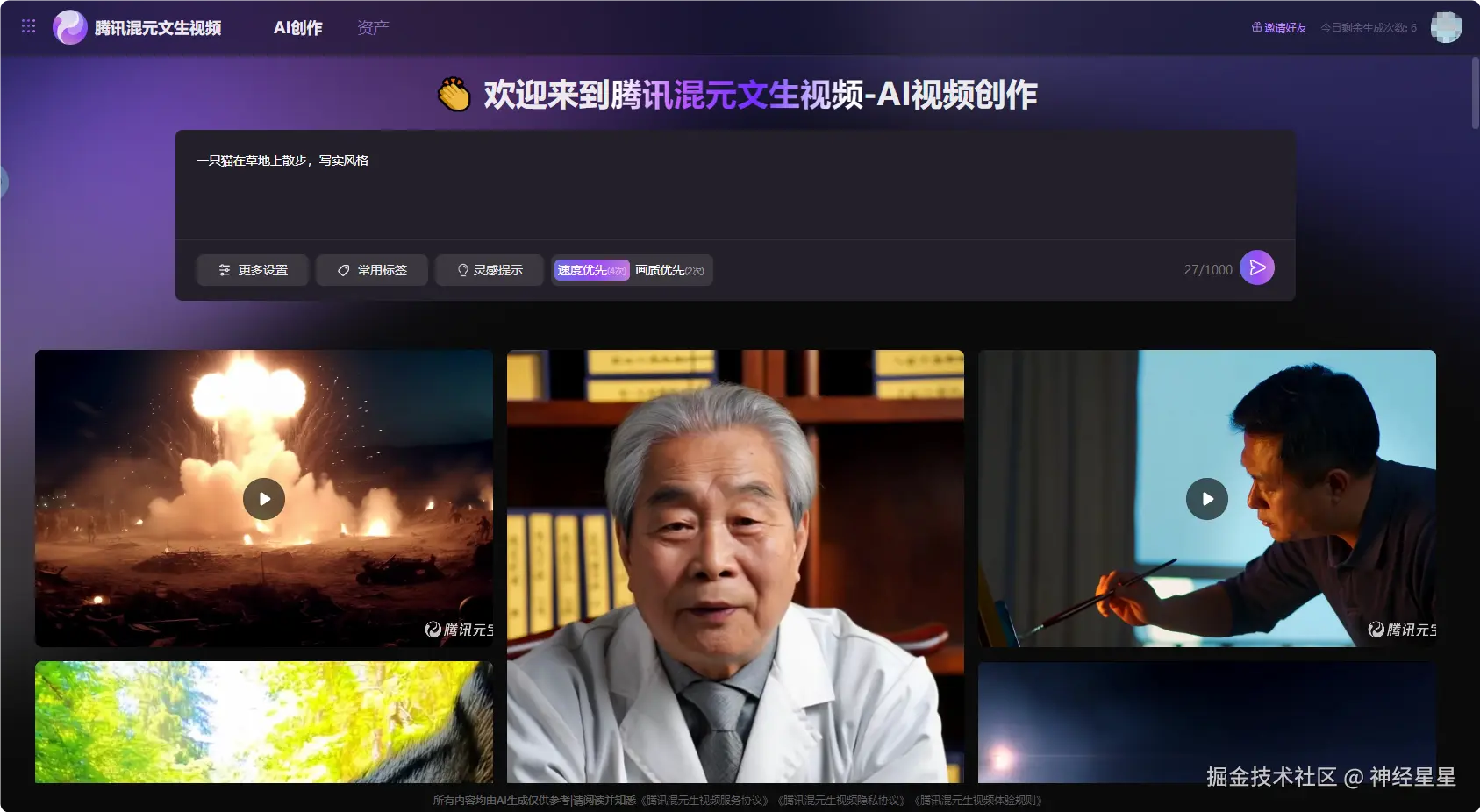Click the lightbulb 灵感提示 inspiration icon
This screenshot has width=1480, height=812.
click(462, 270)
